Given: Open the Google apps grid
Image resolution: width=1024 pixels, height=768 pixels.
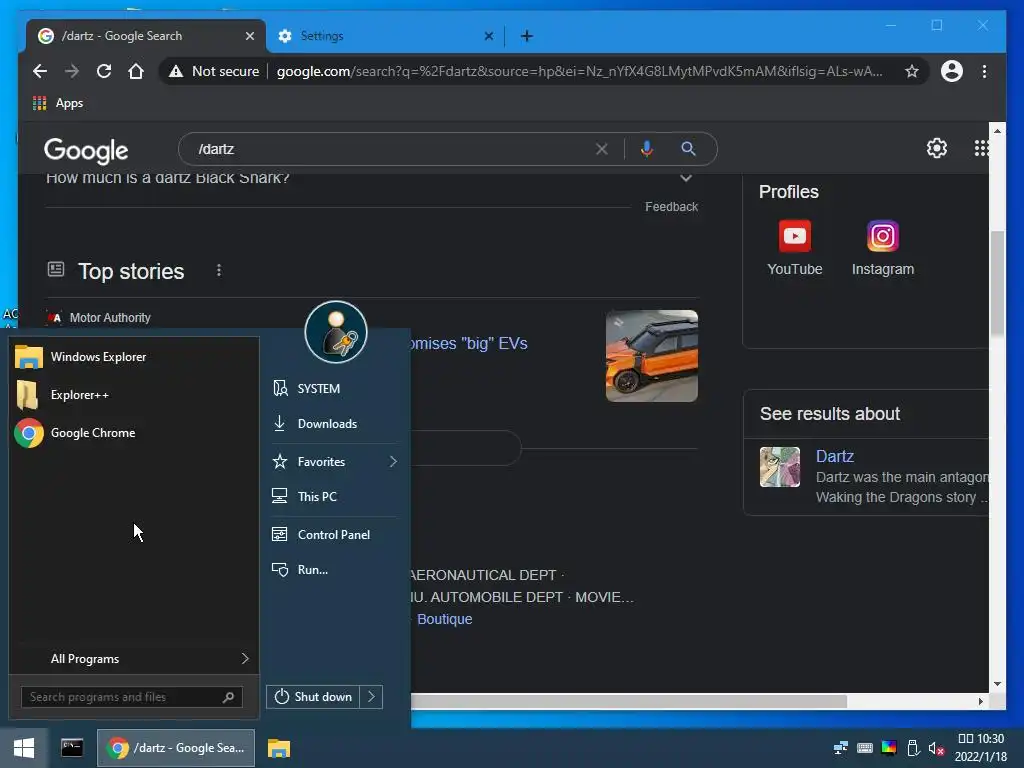Looking at the screenshot, I should coord(981,148).
